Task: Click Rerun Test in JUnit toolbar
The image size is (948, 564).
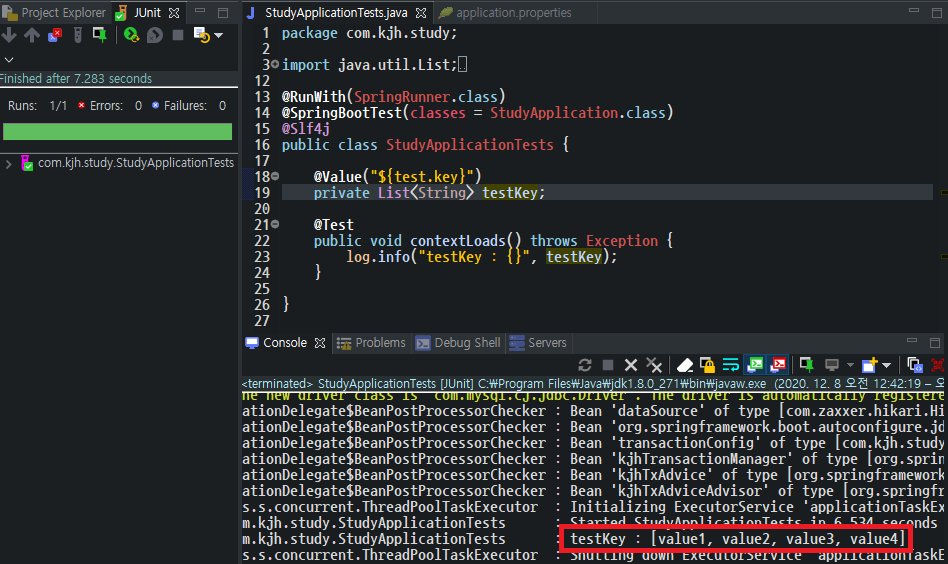Action: [x=131, y=35]
